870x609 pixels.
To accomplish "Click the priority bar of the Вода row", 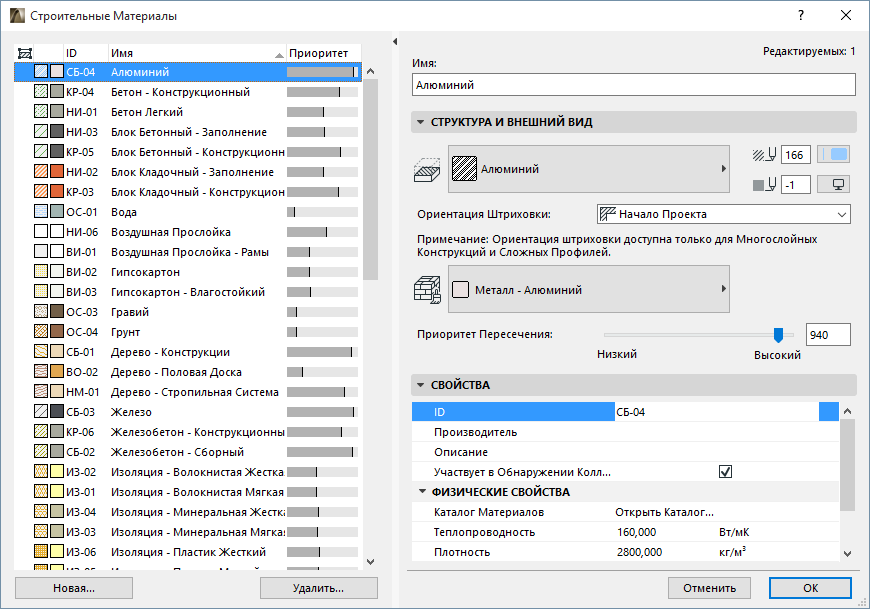I will point(322,211).
